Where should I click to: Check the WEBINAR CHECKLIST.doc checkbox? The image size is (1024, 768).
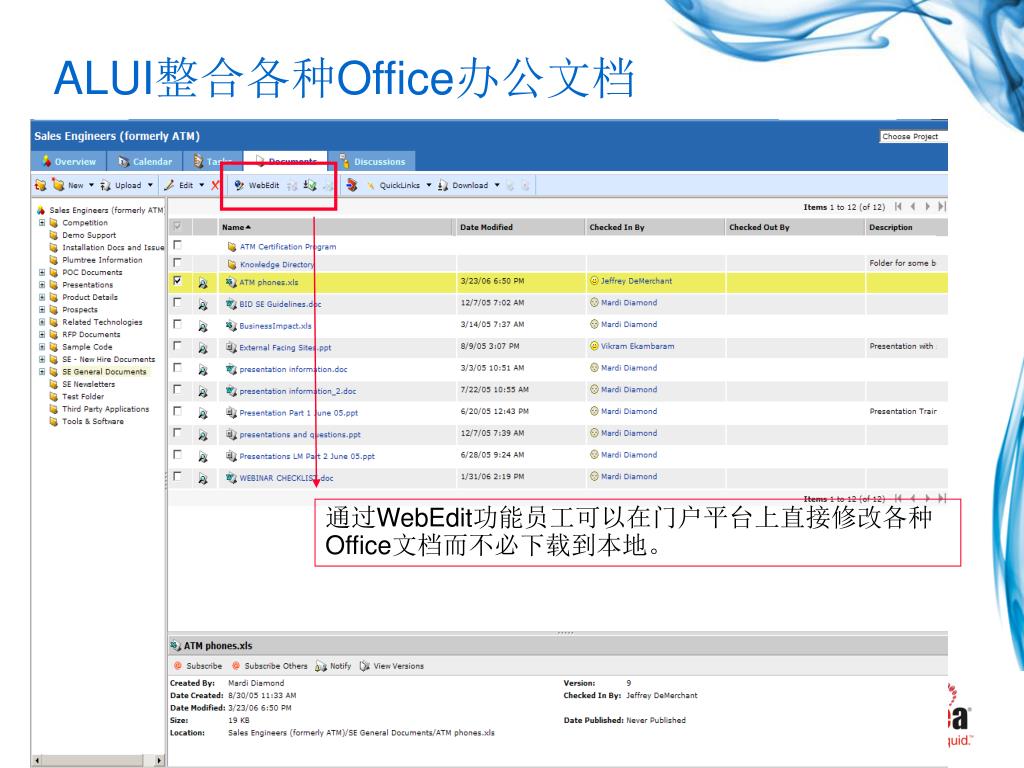point(178,476)
